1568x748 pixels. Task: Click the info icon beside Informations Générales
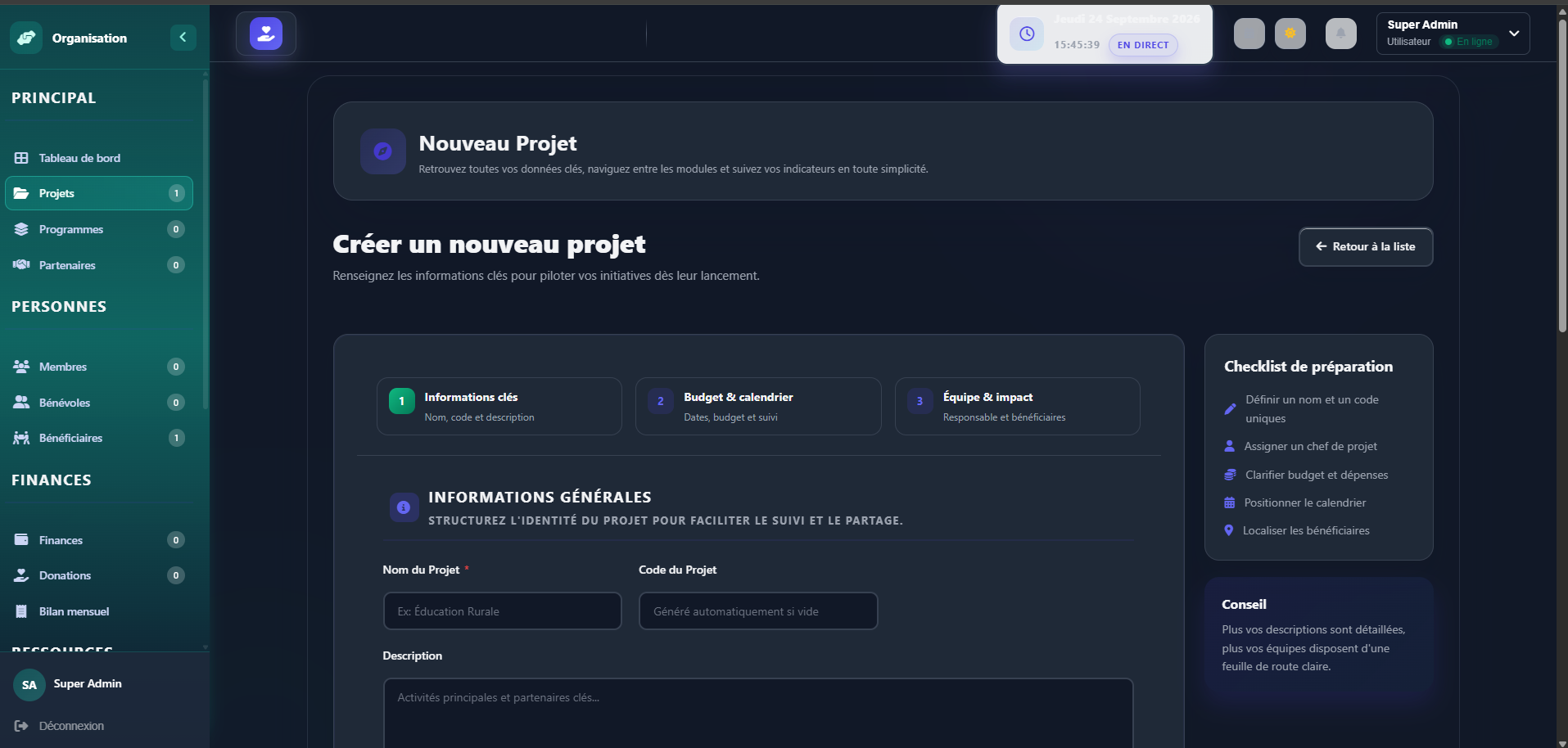[x=403, y=507]
